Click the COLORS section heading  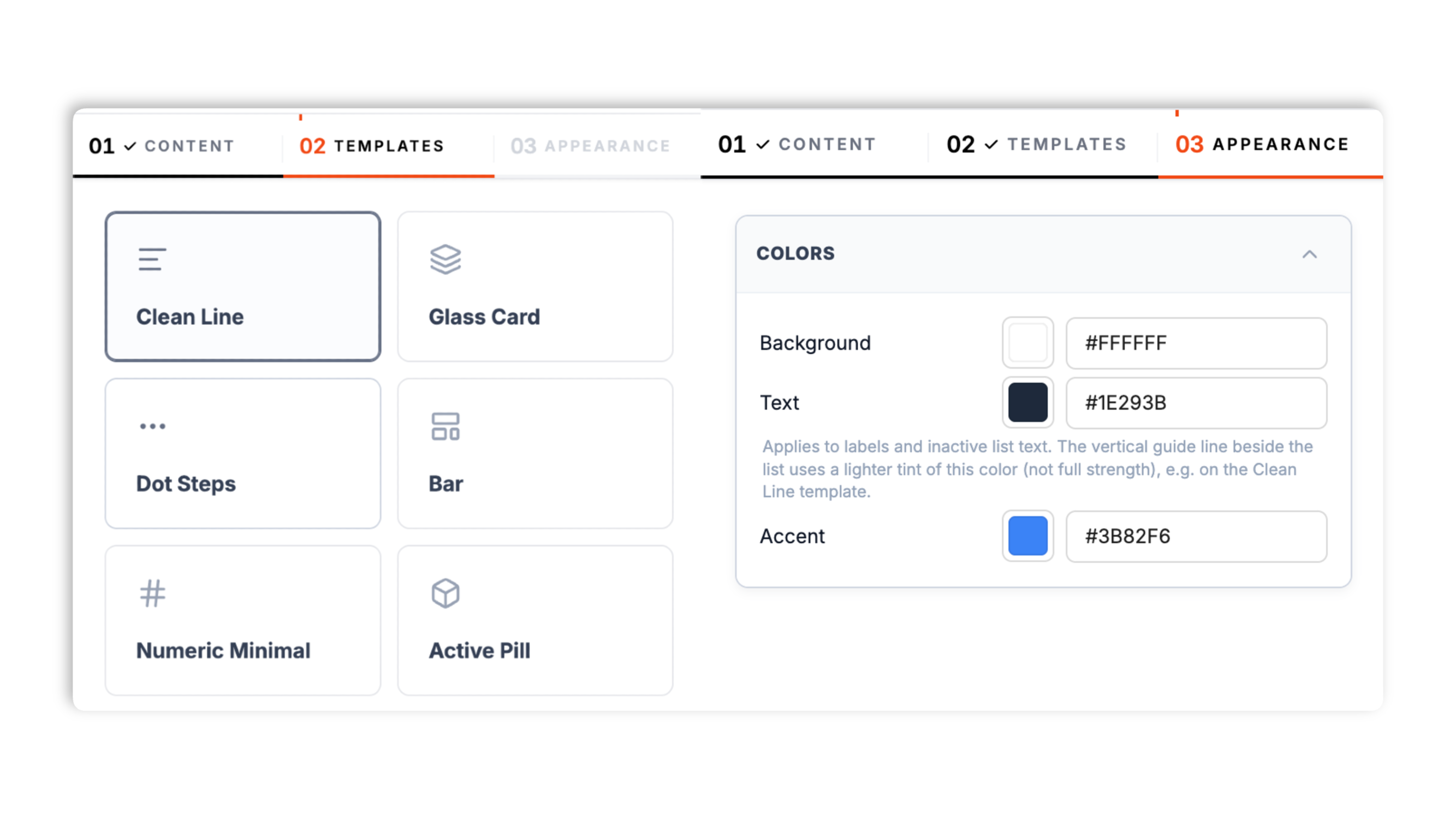pos(795,253)
